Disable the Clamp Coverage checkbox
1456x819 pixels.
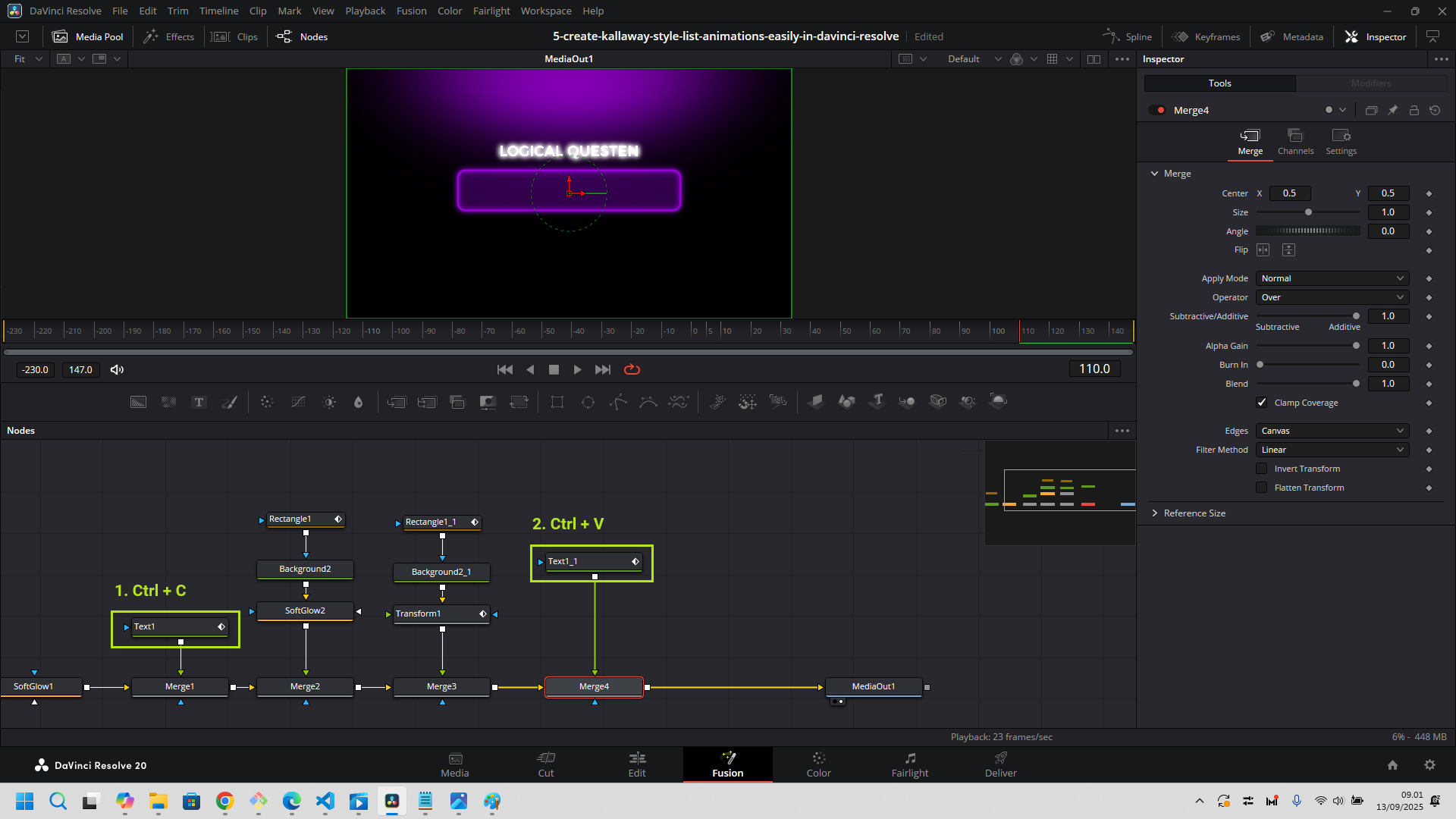coord(1262,403)
